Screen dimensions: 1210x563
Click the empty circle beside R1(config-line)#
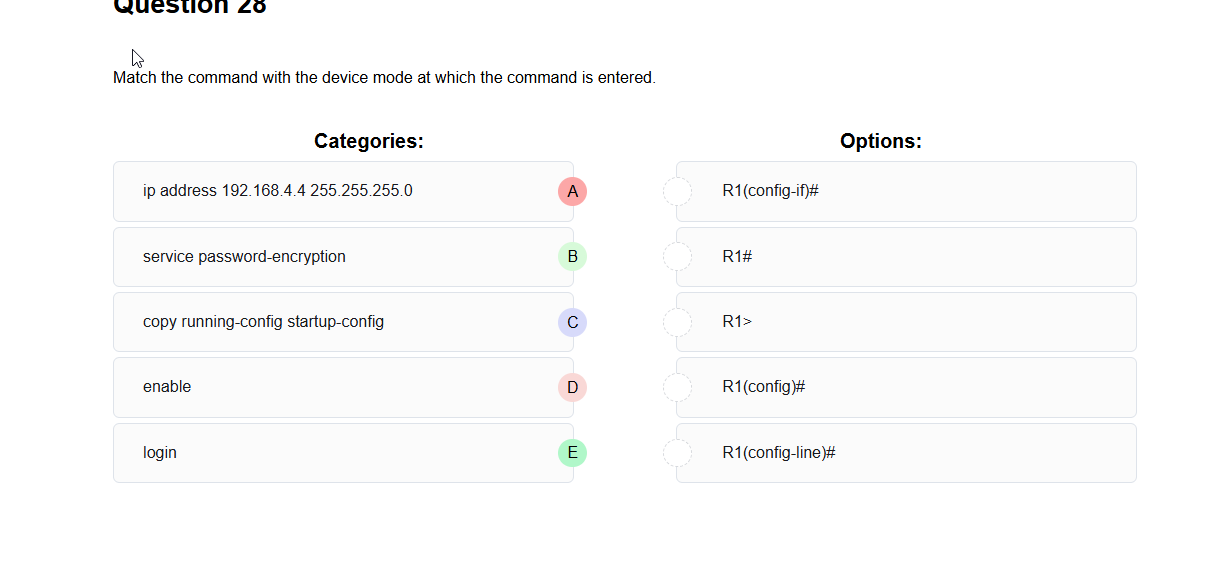[x=677, y=453]
